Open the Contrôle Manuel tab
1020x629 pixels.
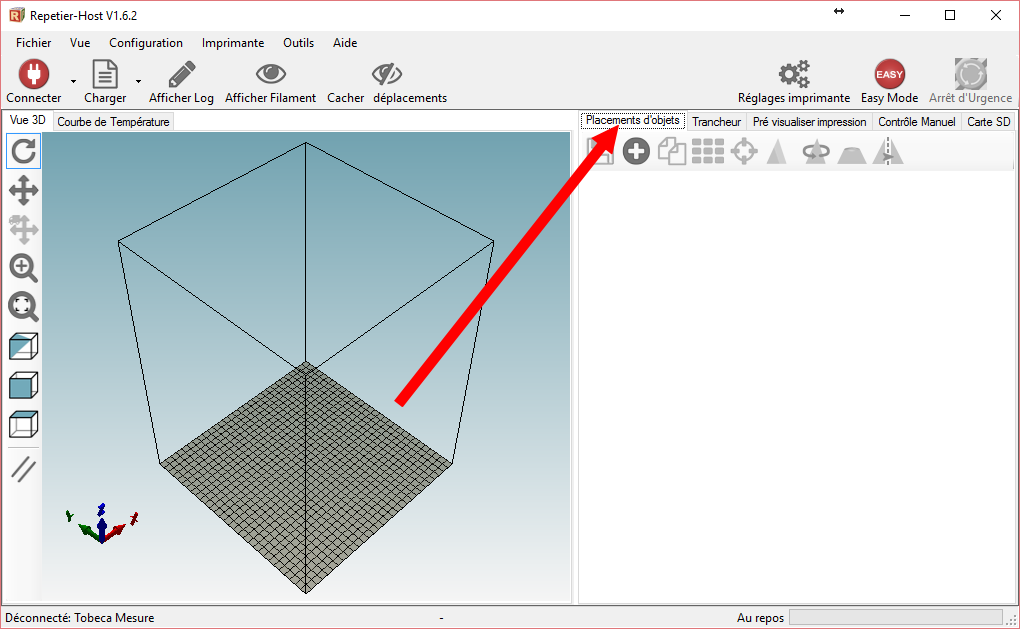click(916, 122)
